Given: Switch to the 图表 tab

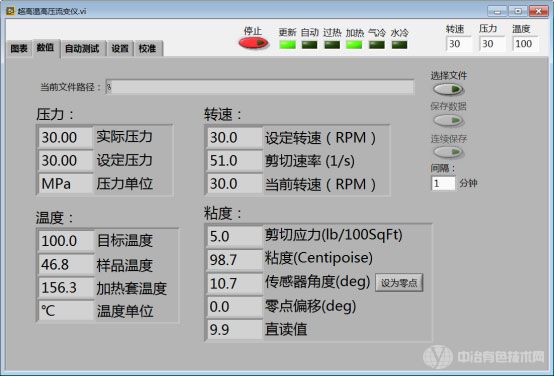Looking at the screenshot, I should pyautogui.click(x=19, y=48).
